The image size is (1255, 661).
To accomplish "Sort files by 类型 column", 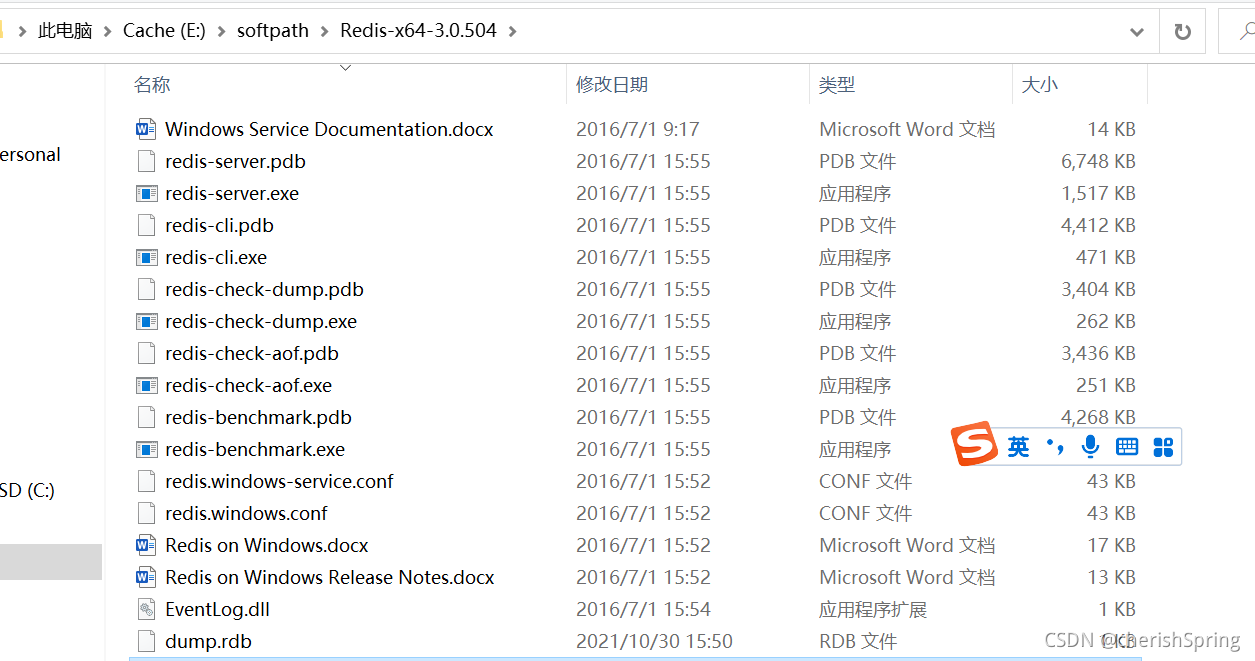I will (837, 85).
